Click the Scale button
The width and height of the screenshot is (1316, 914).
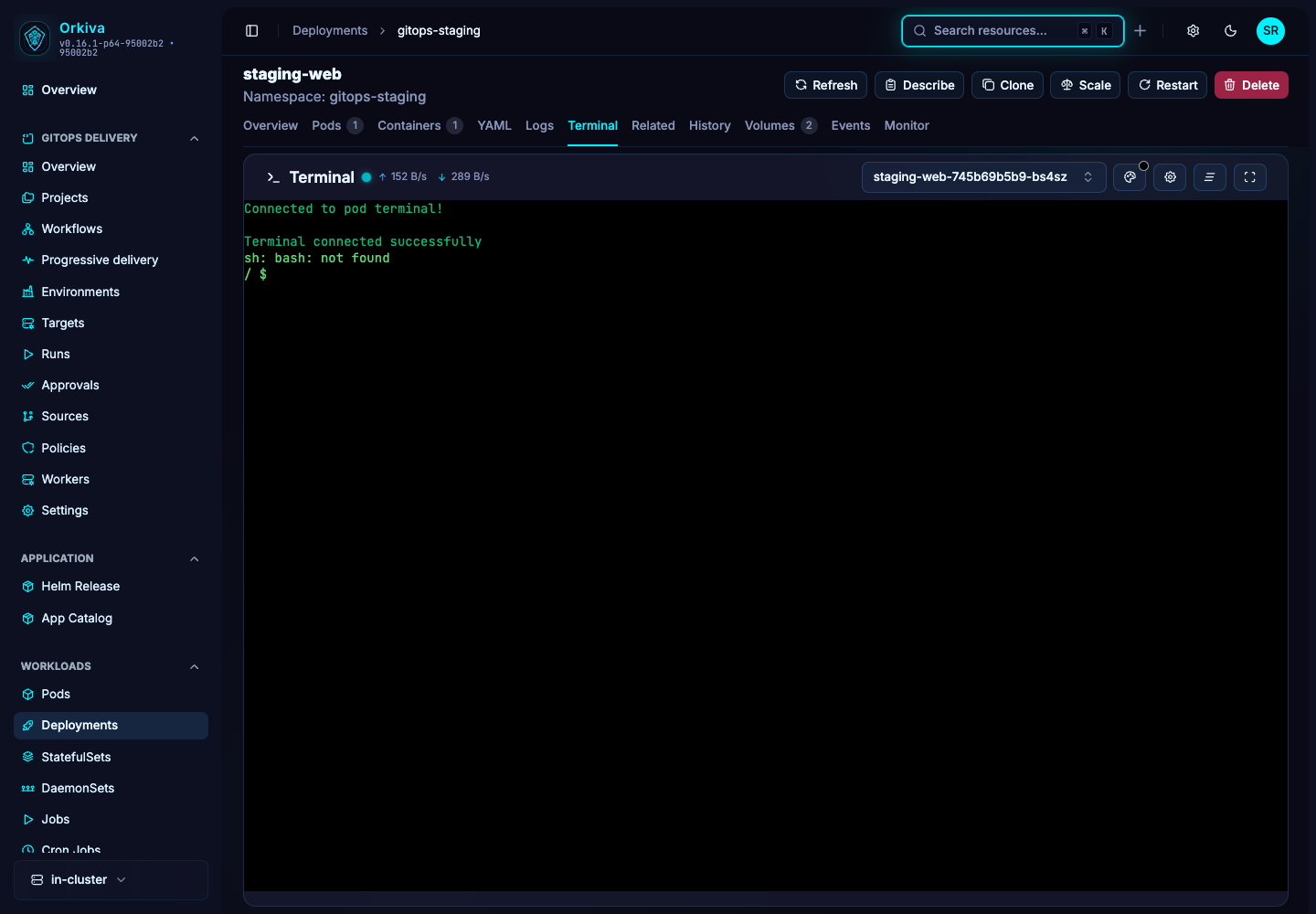(x=1085, y=85)
